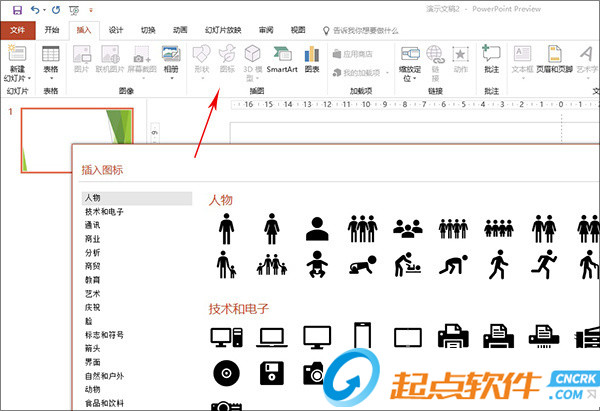This screenshot has height=411, width=600.
Task: Open the Transitions (切换) tab
Action: (148, 30)
